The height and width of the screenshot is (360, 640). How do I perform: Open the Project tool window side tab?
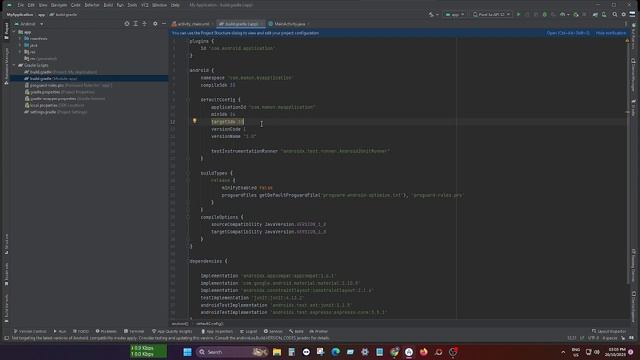tap(6, 31)
